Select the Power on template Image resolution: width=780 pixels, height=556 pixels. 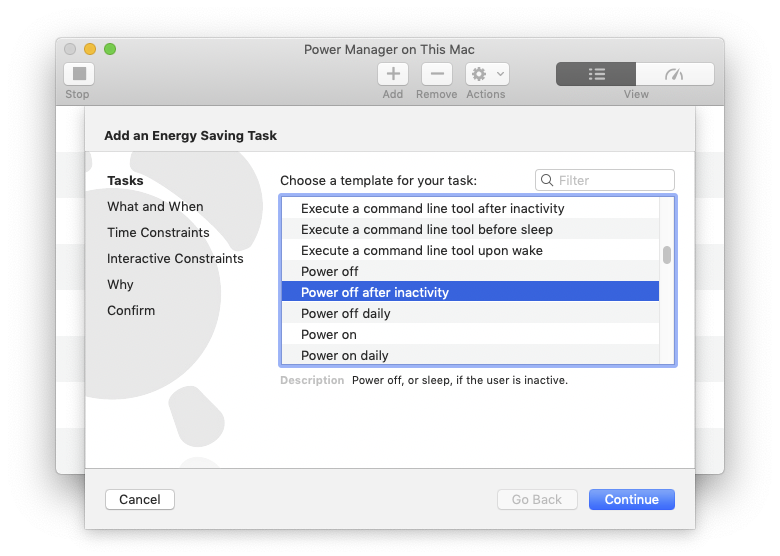[x=471, y=334]
